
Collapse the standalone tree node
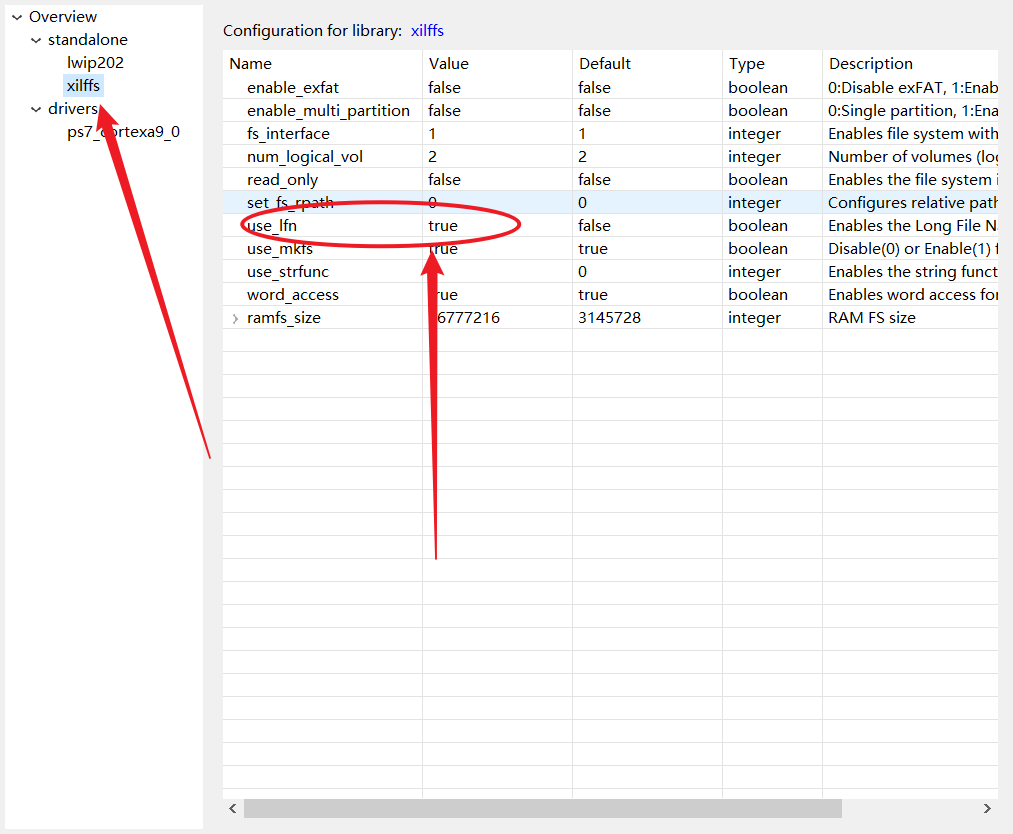coord(36,40)
